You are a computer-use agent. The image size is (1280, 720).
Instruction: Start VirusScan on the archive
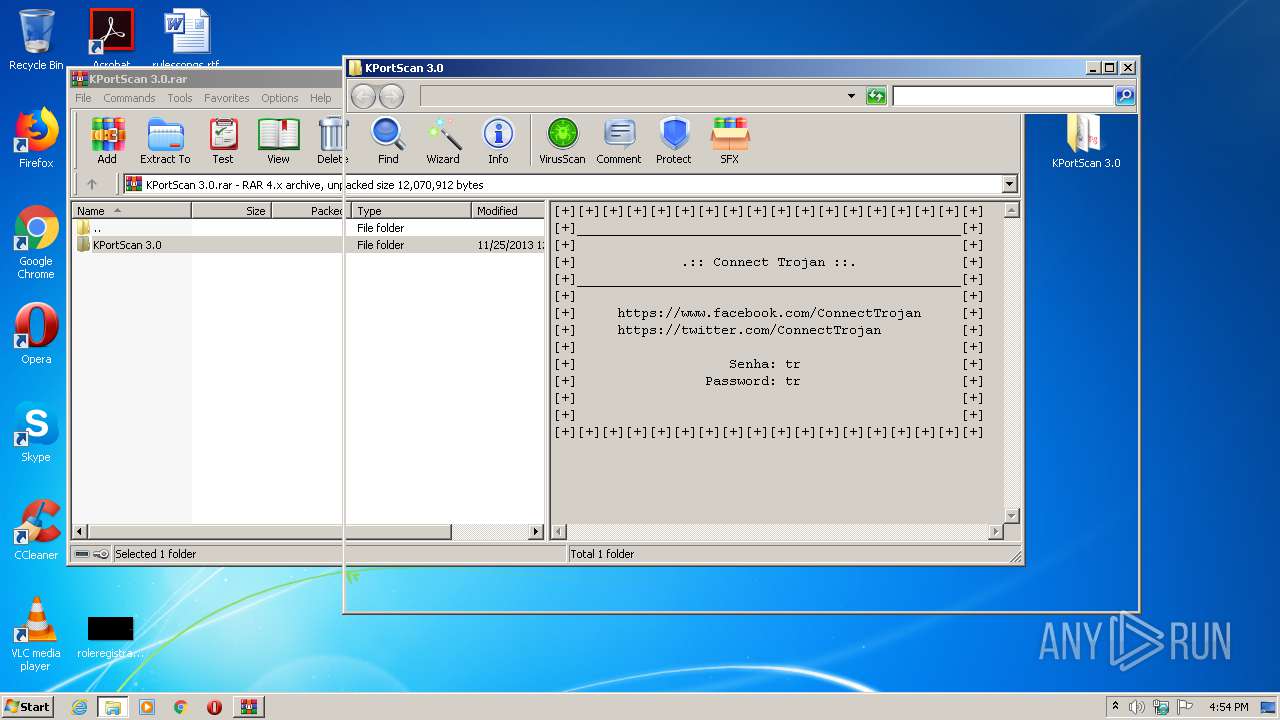[x=562, y=140]
